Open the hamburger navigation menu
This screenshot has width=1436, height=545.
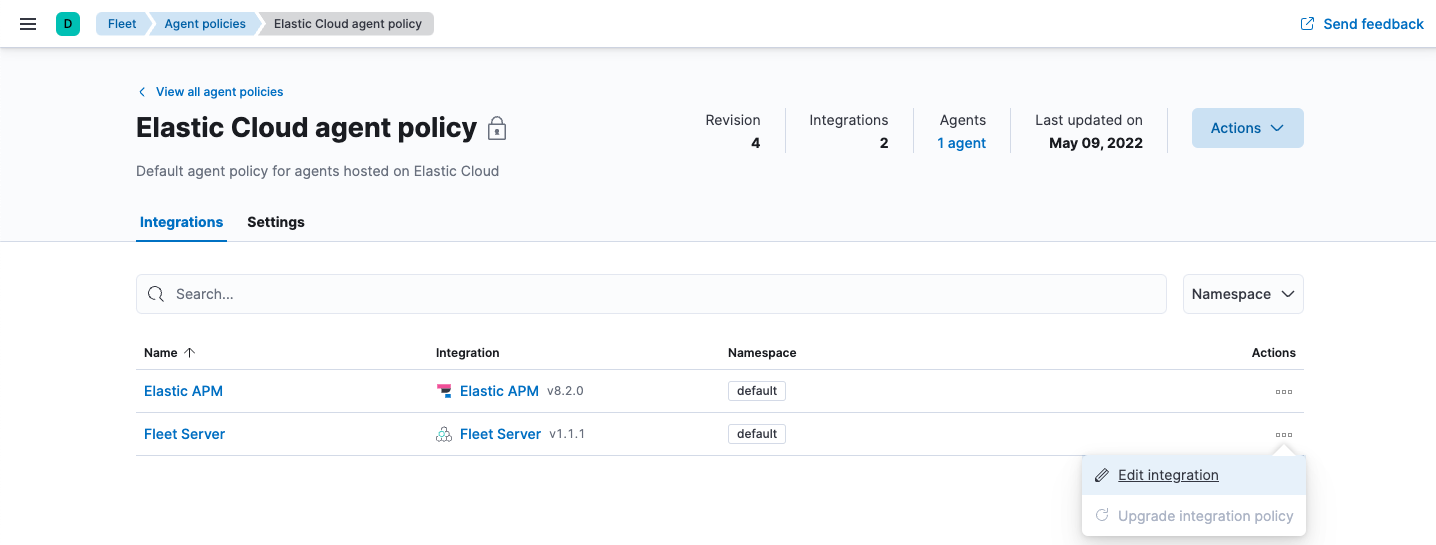click(x=28, y=24)
